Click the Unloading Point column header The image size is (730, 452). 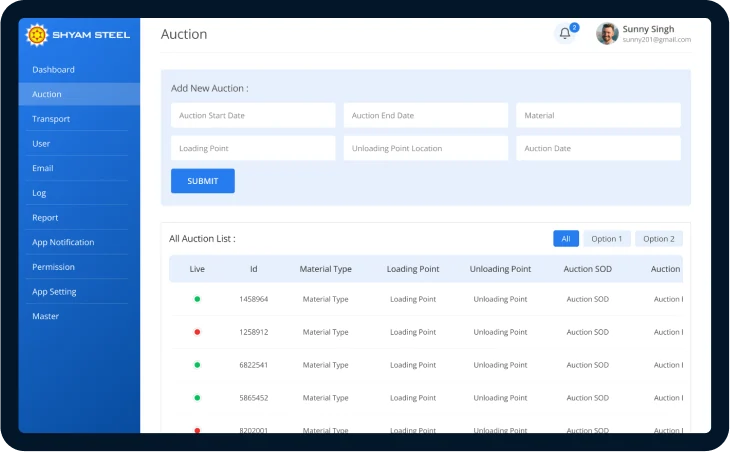click(500, 269)
